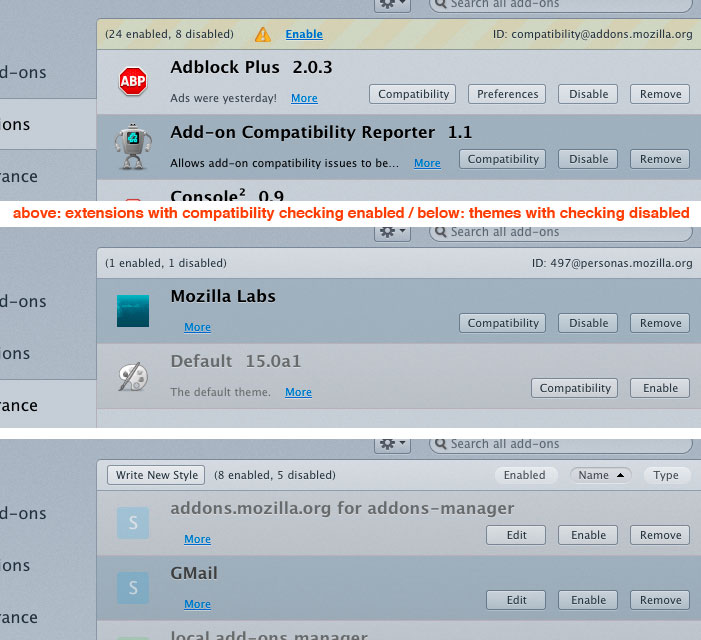Image resolution: width=701 pixels, height=640 pixels.
Task: Open Compatibility for Mozilla Labs theme
Action: coord(503,323)
